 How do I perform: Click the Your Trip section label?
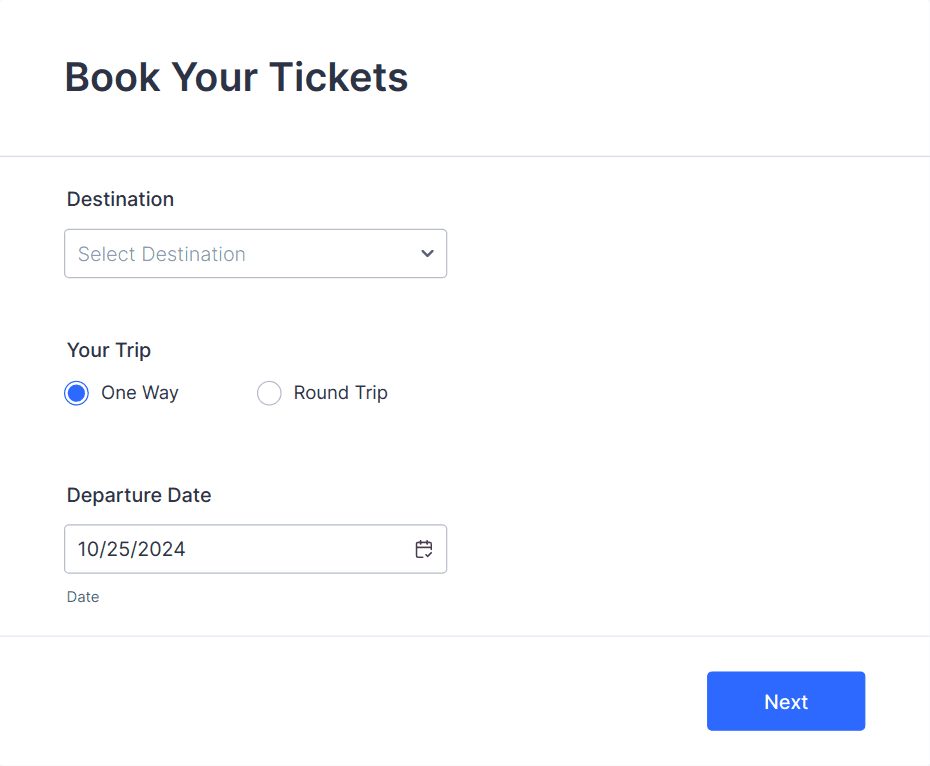pos(108,350)
